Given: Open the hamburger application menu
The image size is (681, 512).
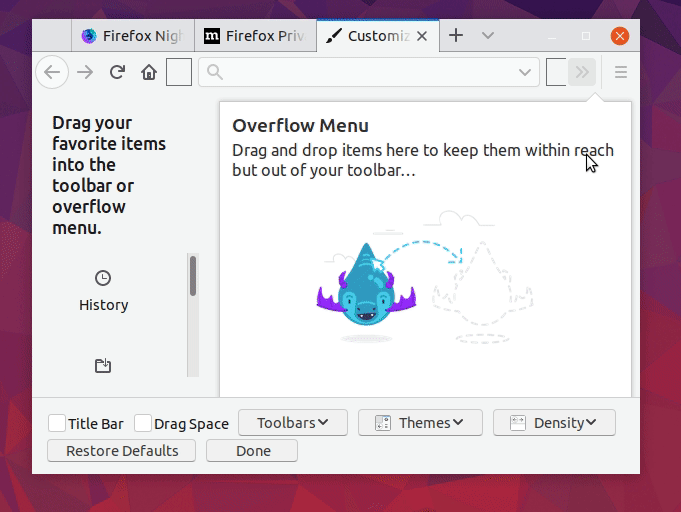Looking at the screenshot, I should [621, 72].
